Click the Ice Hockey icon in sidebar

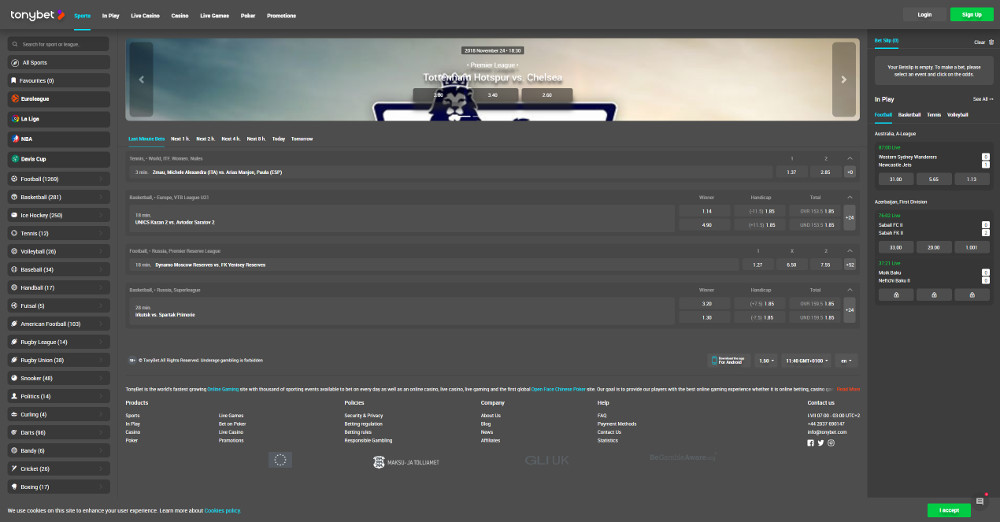[x=14, y=215]
